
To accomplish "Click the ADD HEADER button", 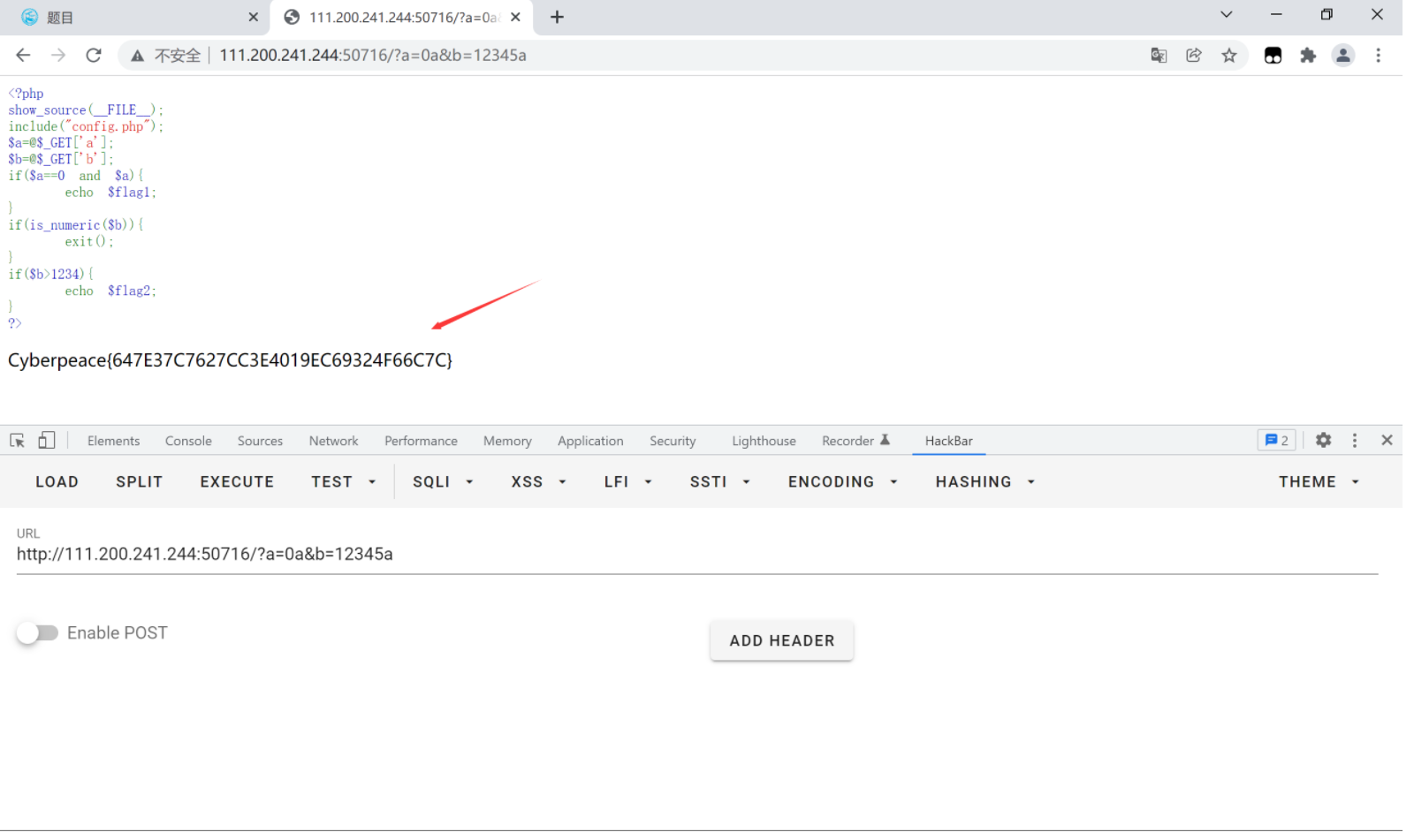I will [781, 640].
